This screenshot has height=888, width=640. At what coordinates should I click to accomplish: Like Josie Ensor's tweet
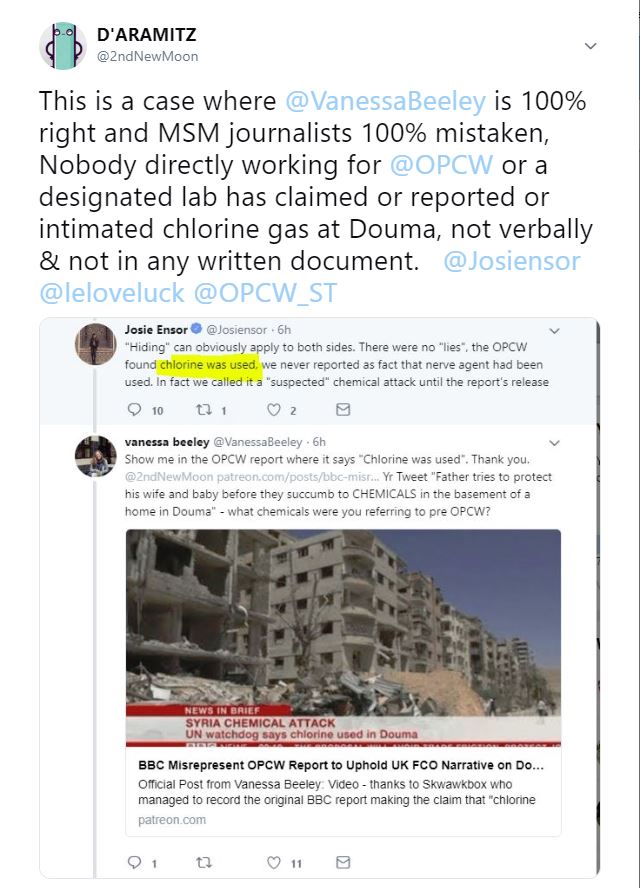pyautogui.click(x=274, y=409)
